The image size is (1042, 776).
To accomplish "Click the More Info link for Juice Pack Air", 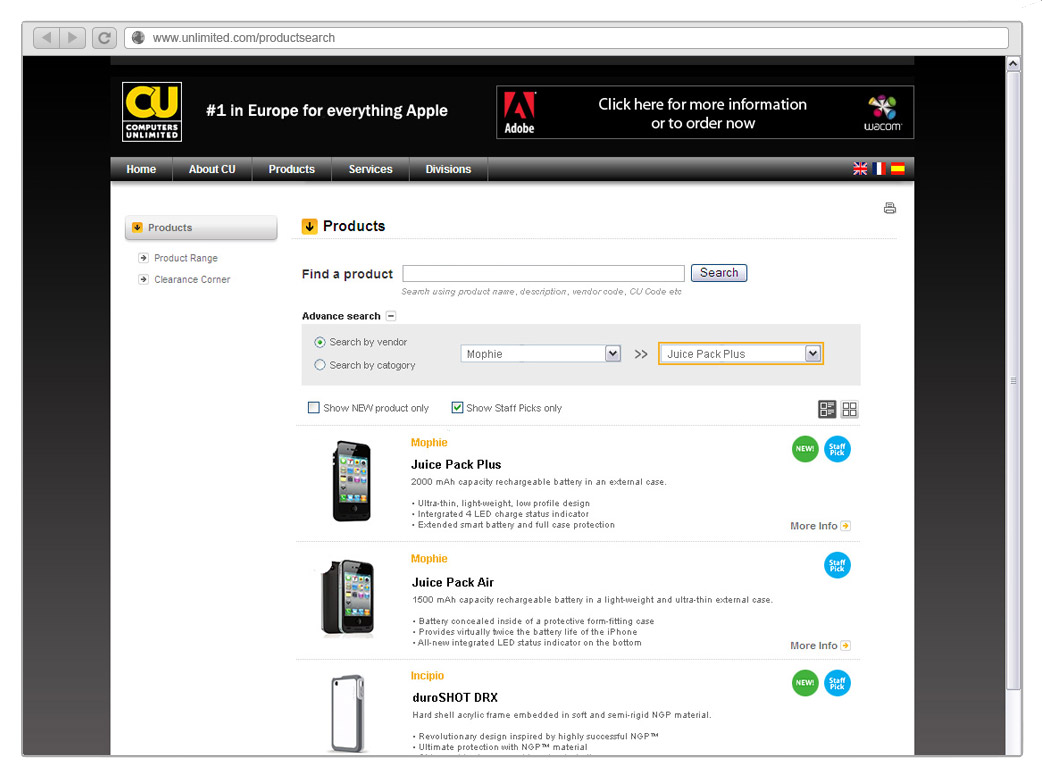I will [x=813, y=645].
